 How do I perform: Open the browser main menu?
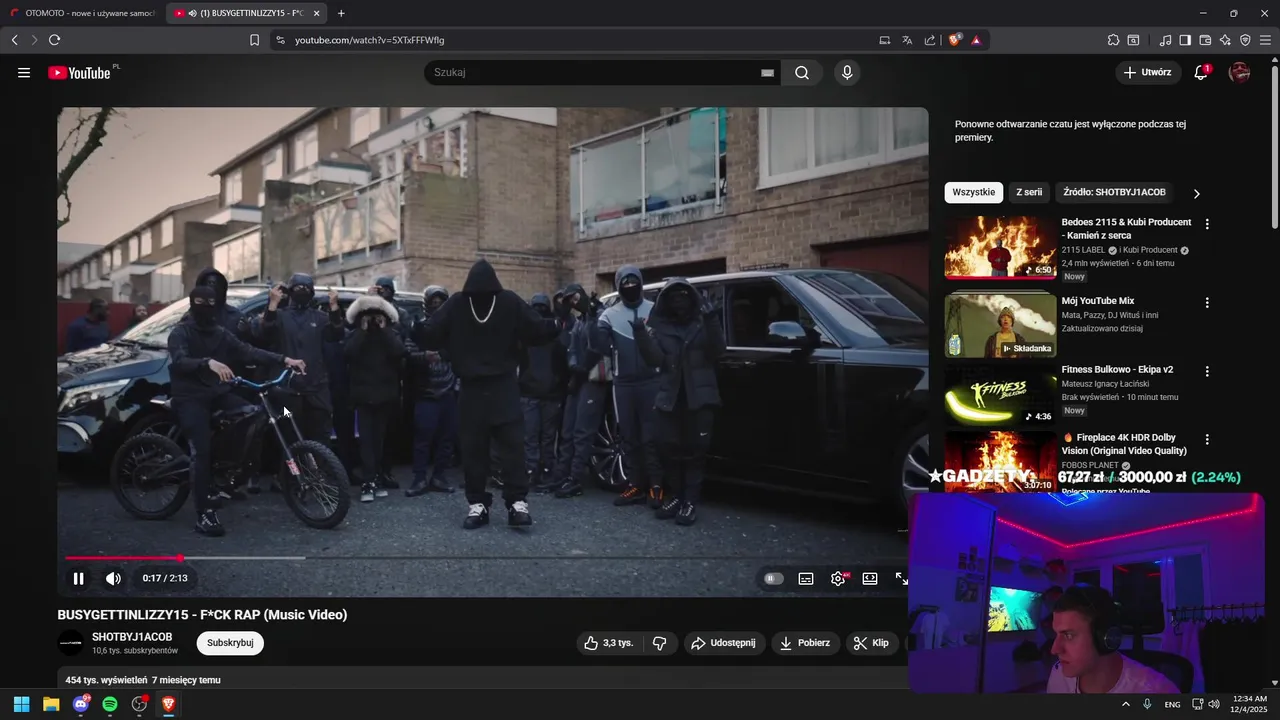click(1265, 40)
